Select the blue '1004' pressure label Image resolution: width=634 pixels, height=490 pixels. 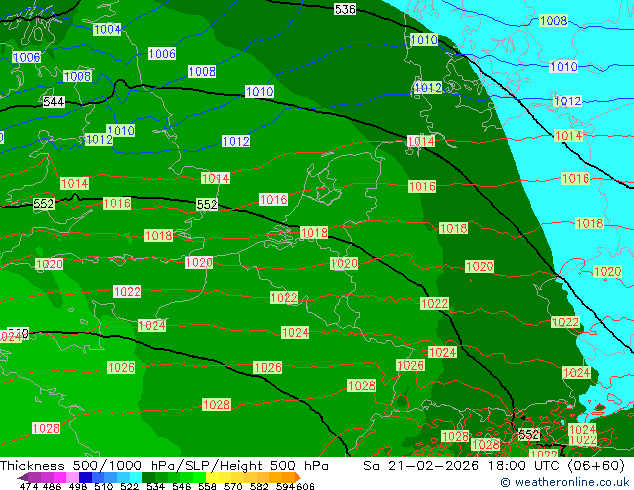click(107, 30)
